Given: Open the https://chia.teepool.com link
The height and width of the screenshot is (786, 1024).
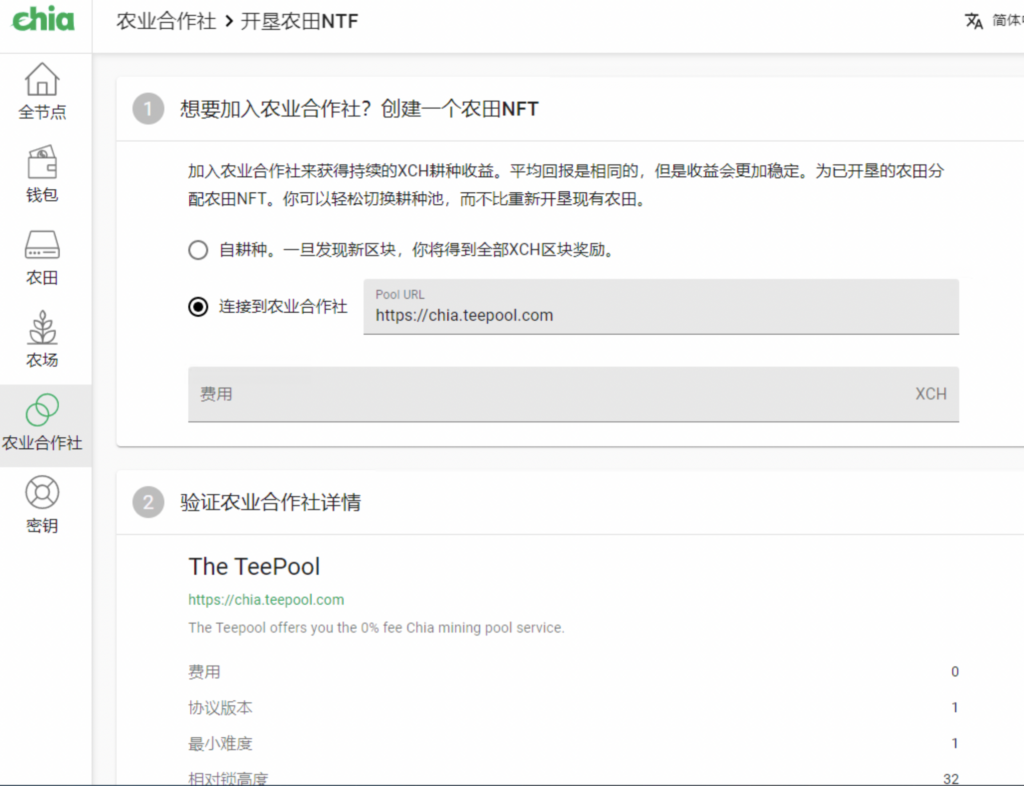Looking at the screenshot, I should coord(266,599).
